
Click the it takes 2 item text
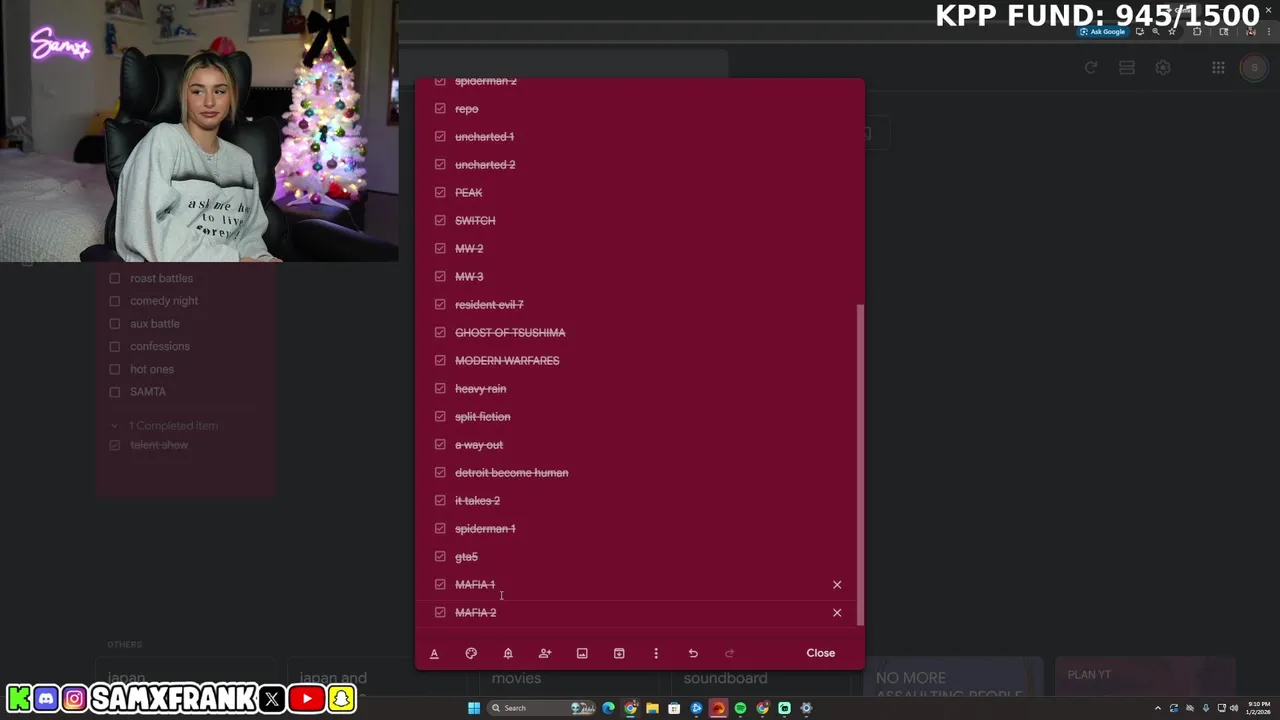point(477,500)
